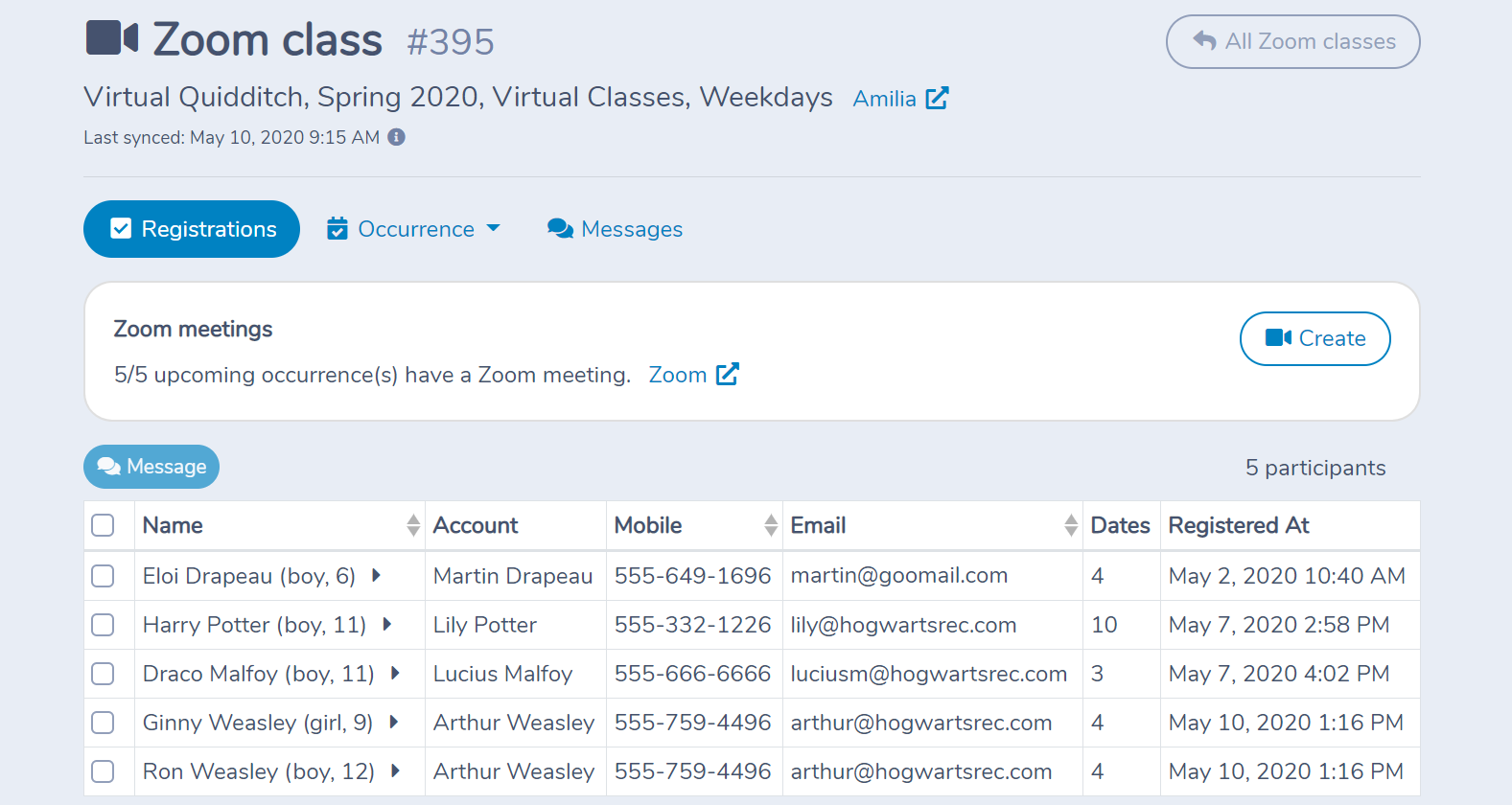
Task: Return to All Zoom classes
Action: (x=1292, y=41)
